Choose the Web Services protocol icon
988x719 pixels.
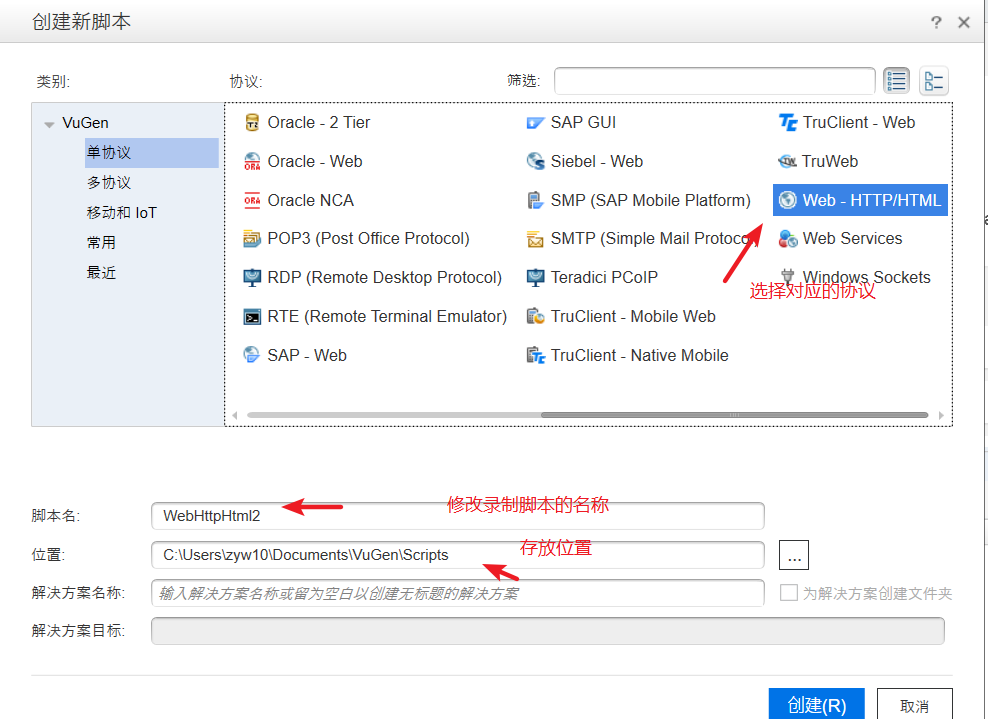788,239
